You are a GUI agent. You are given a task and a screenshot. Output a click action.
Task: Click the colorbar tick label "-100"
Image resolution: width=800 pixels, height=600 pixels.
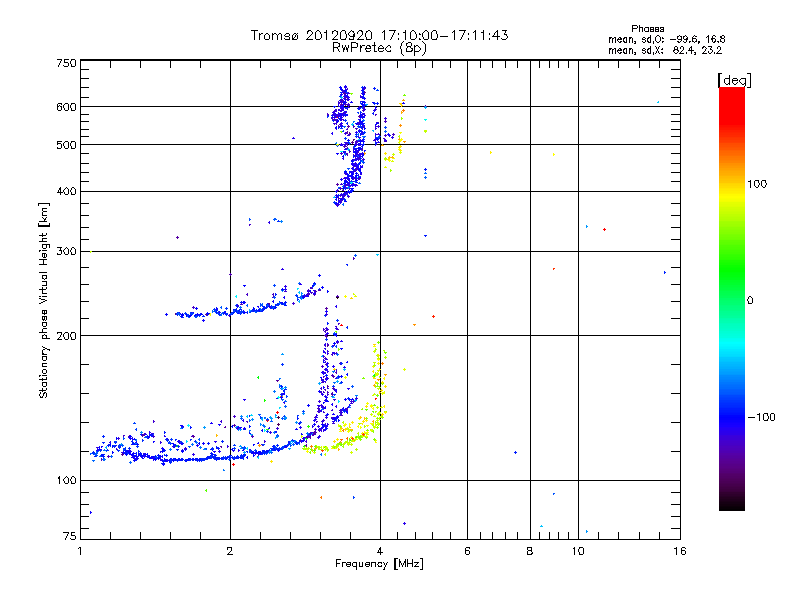[x=761, y=417]
